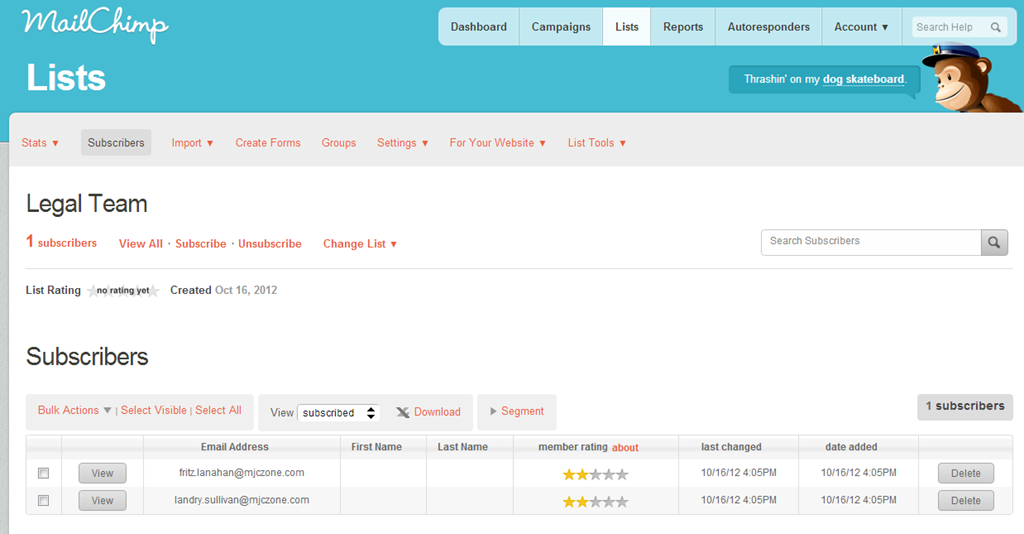Click the member rating stars for landry.sullivan
The image size is (1024, 534).
(x=595, y=501)
